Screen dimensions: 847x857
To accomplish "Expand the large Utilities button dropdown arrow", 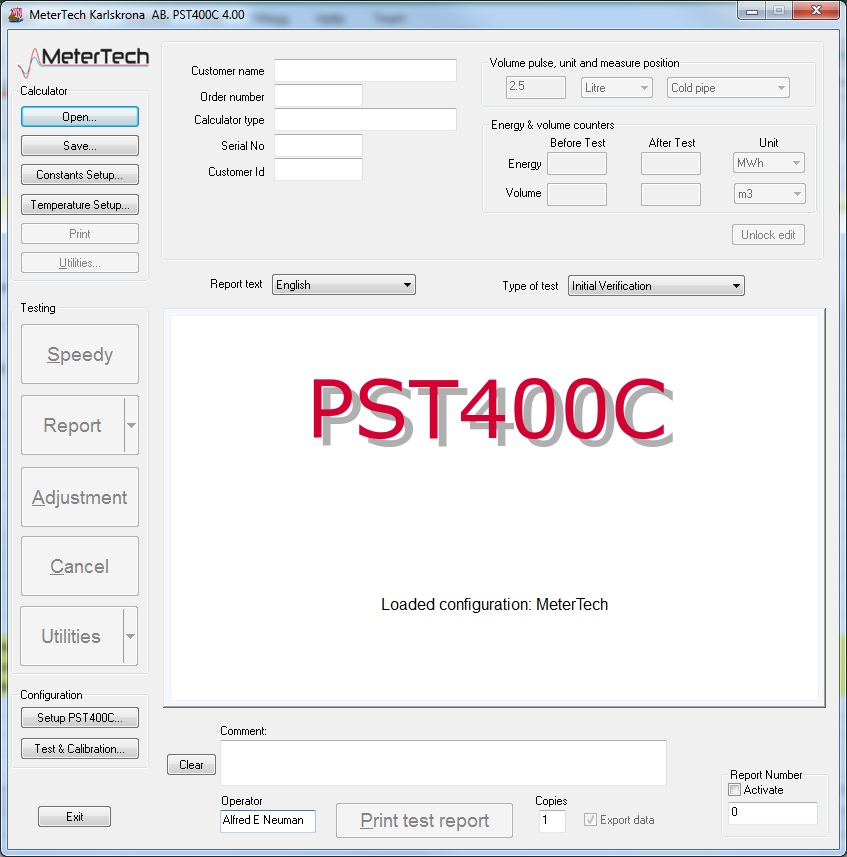I will point(130,636).
